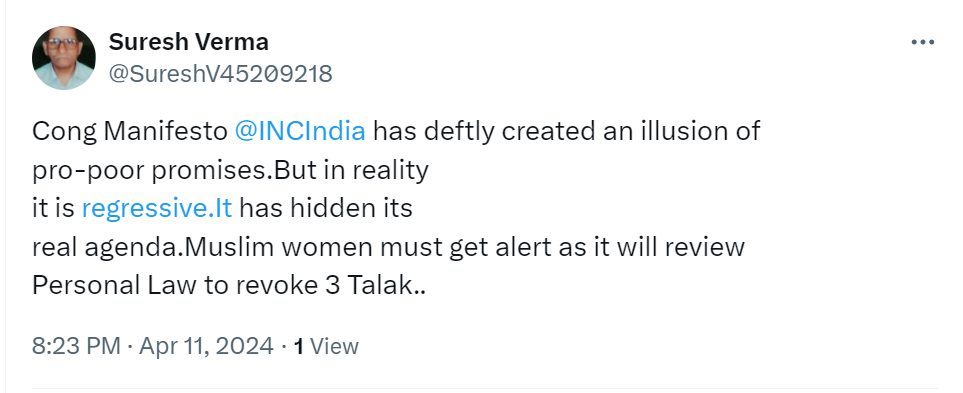Click the phrase 'created an illusion of'

[631, 131]
